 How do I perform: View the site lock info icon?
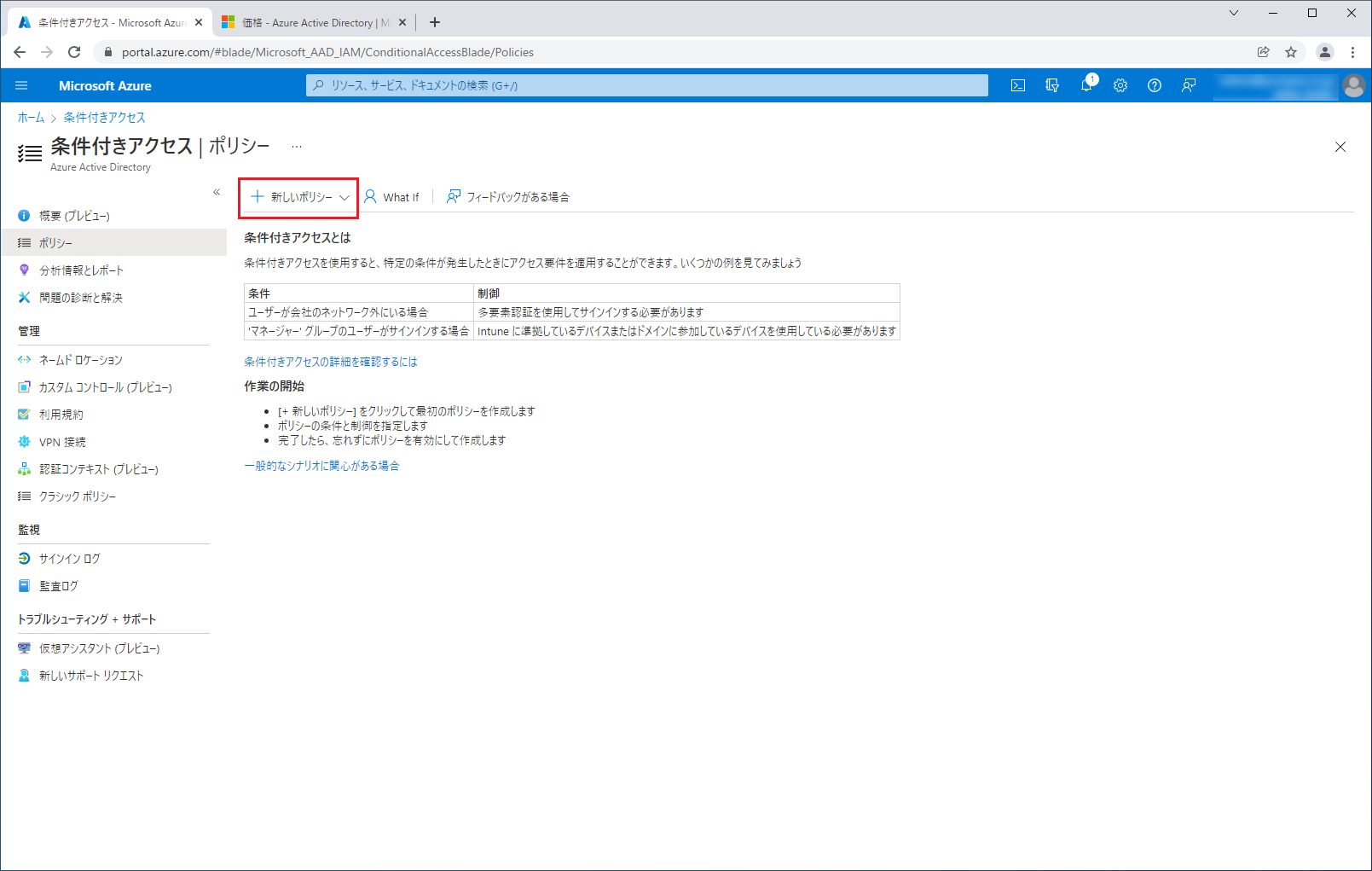(x=107, y=52)
